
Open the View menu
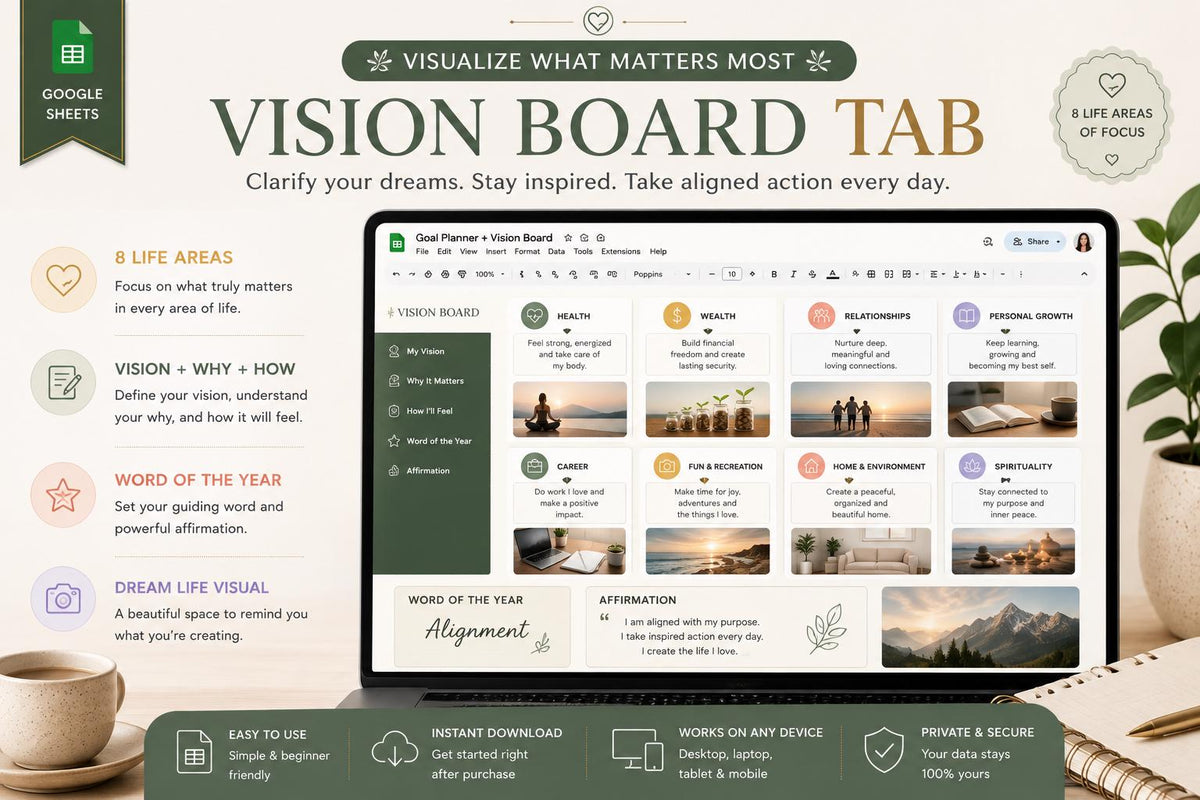[x=468, y=252]
